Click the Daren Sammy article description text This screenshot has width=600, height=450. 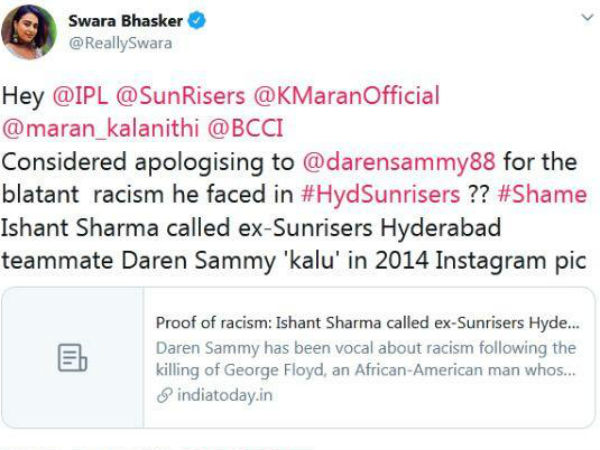click(x=366, y=359)
